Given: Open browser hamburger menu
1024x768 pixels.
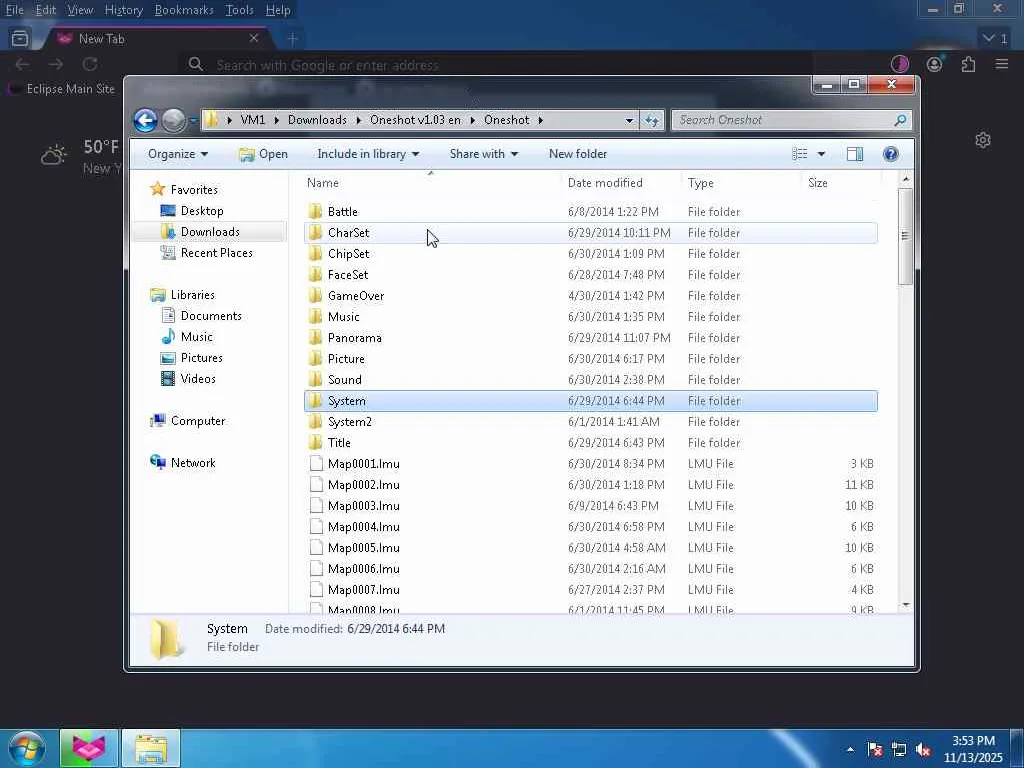Looking at the screenshot, I should tap(1002, 64).
